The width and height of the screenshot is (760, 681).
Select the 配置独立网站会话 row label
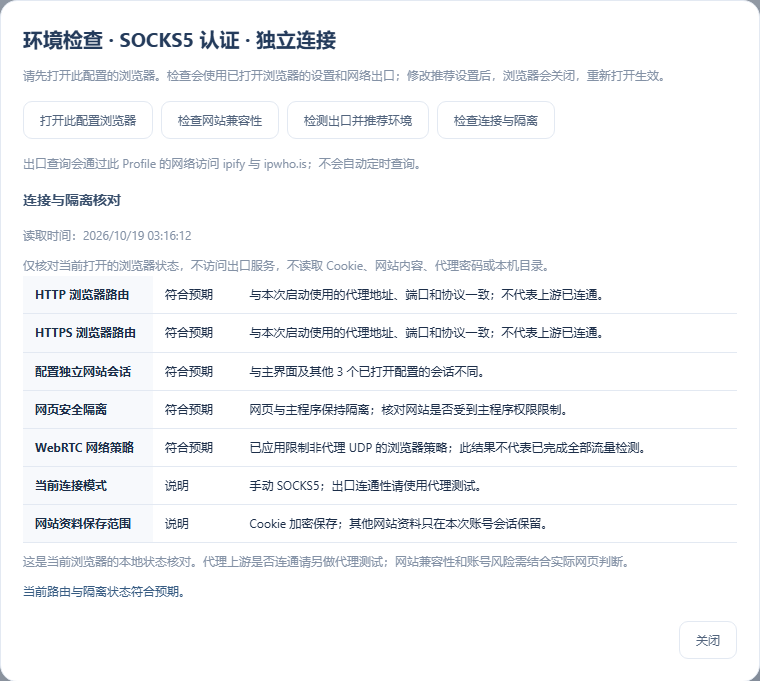pyautogui.click(x=83, y=372)
